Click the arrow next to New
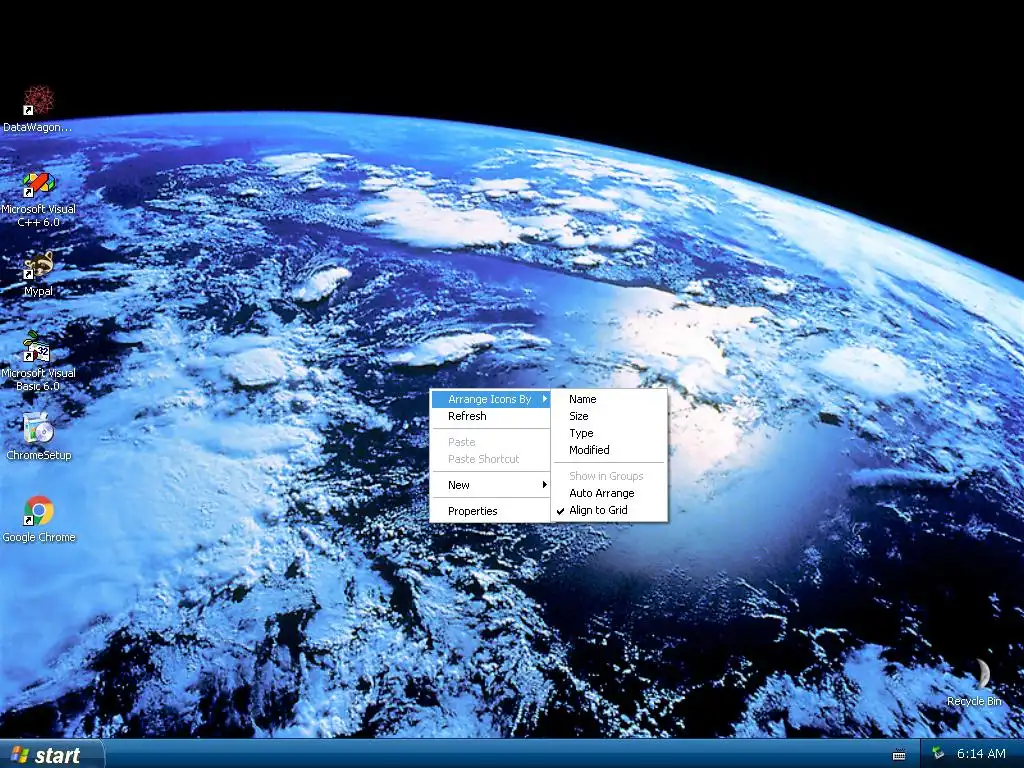The height and width of the screenshot is (768, 1024). click(544, 485)
